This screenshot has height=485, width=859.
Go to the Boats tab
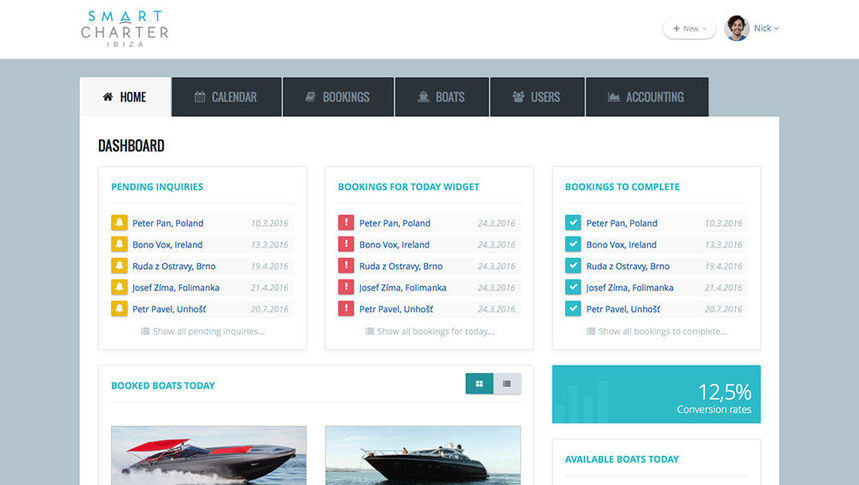pyautogui.click(x=441, y=97)
